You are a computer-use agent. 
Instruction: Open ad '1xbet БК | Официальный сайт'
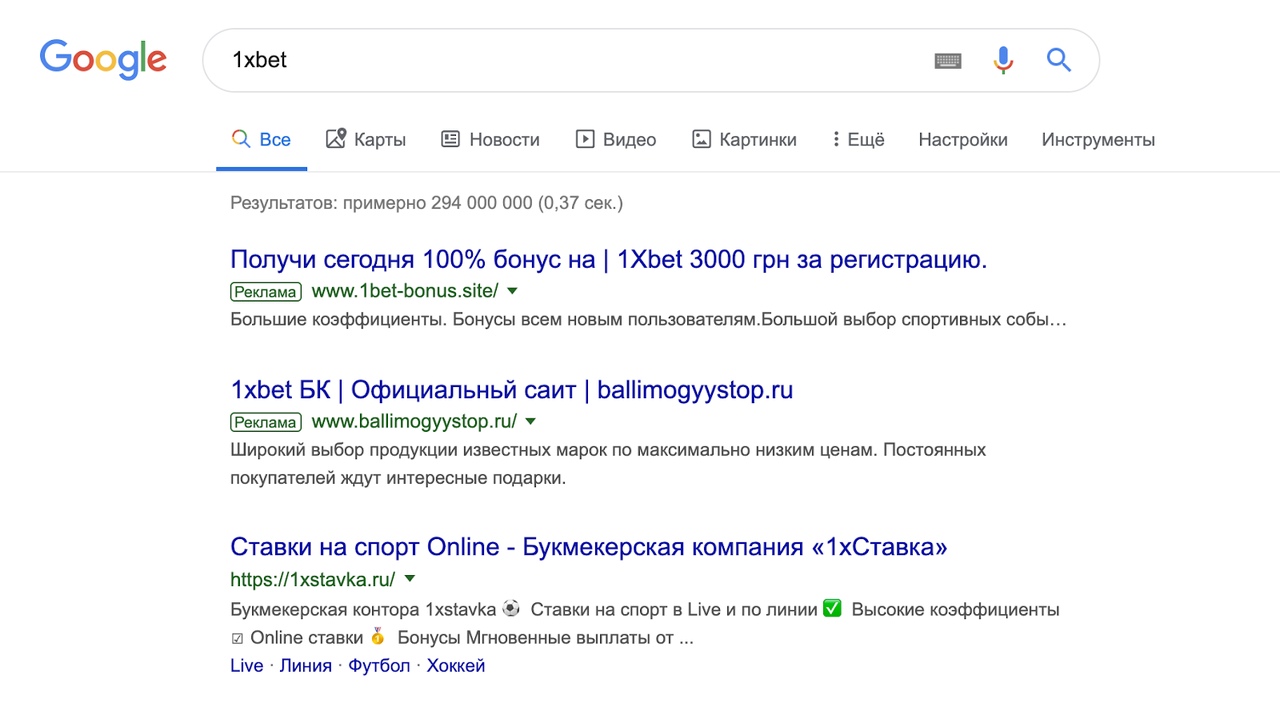(511, 390)
